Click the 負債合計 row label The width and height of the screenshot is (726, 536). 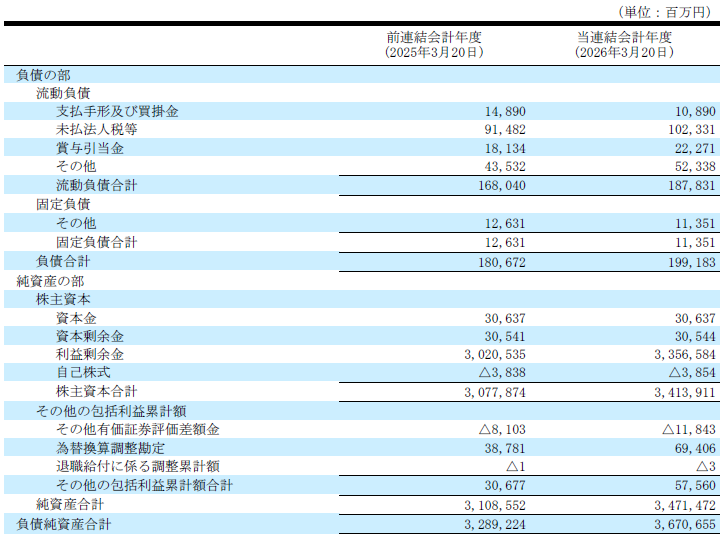click(x=63, y=261)
